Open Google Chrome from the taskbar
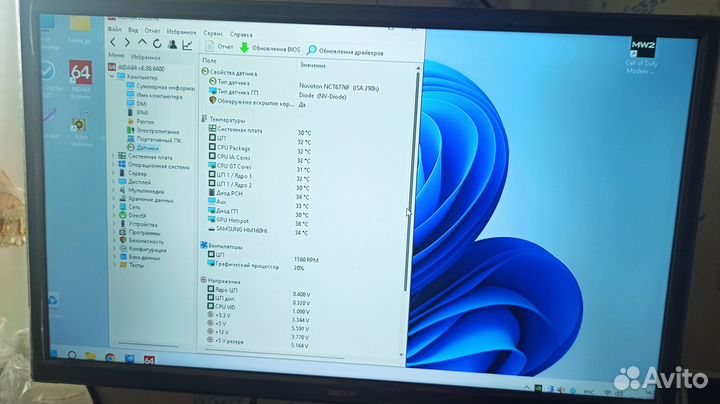 tap(110, 358)
